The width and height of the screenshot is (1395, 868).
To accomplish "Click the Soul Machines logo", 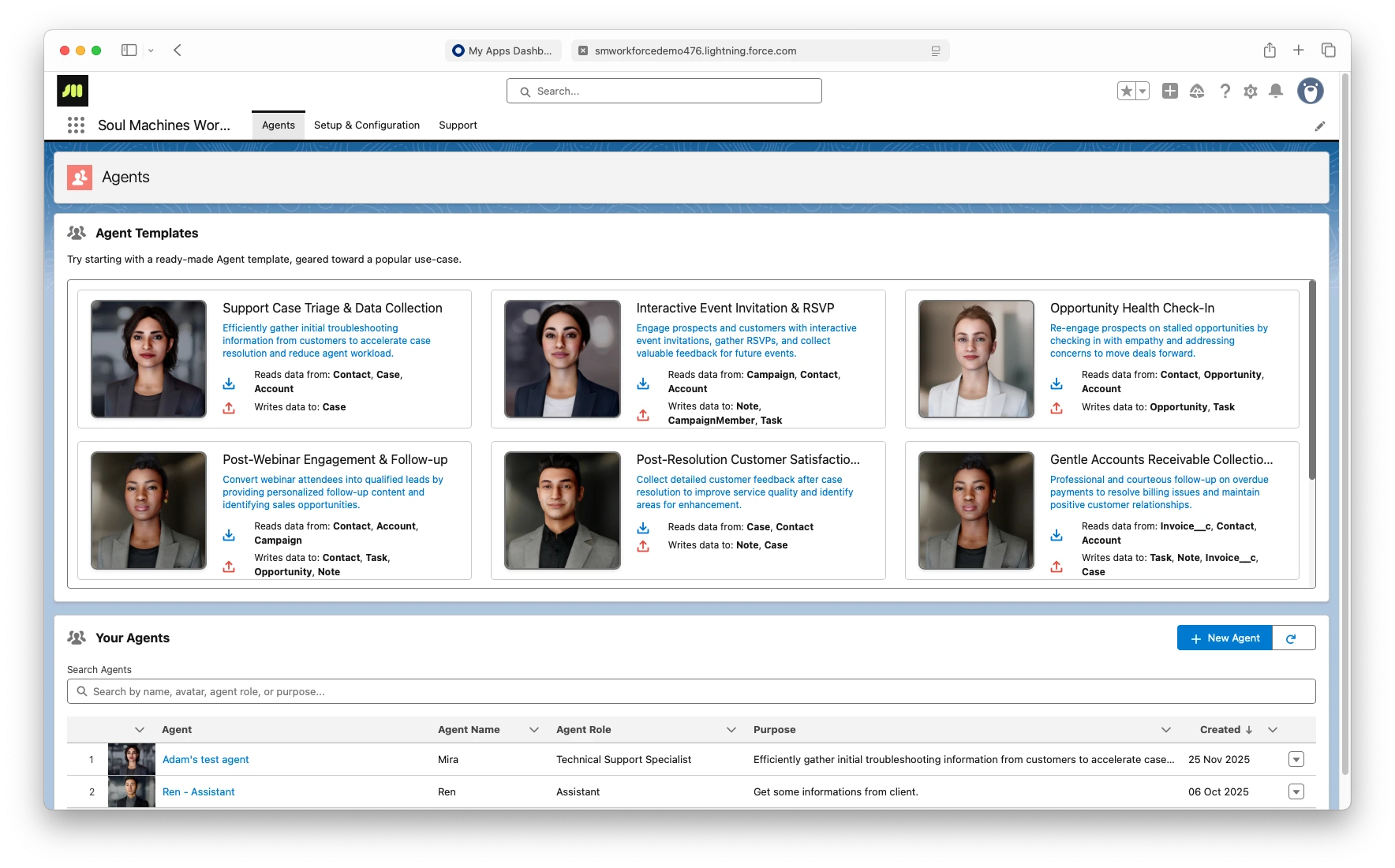I will 73,91.
